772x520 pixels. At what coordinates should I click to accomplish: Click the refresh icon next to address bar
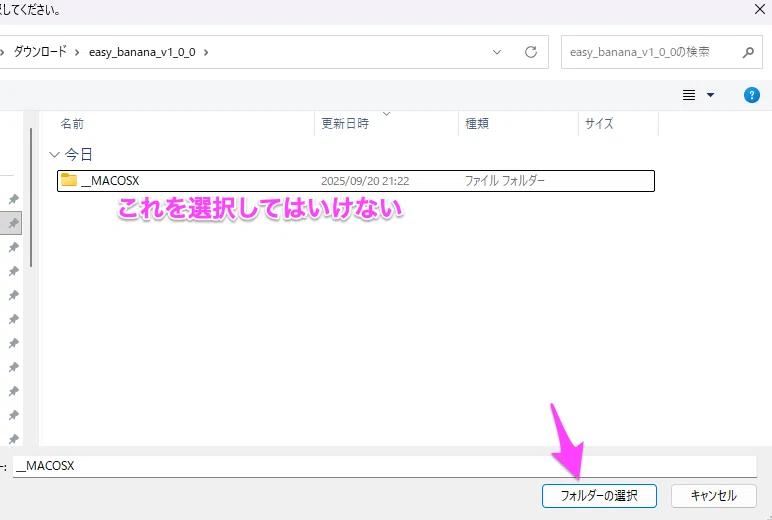(531, 52)
